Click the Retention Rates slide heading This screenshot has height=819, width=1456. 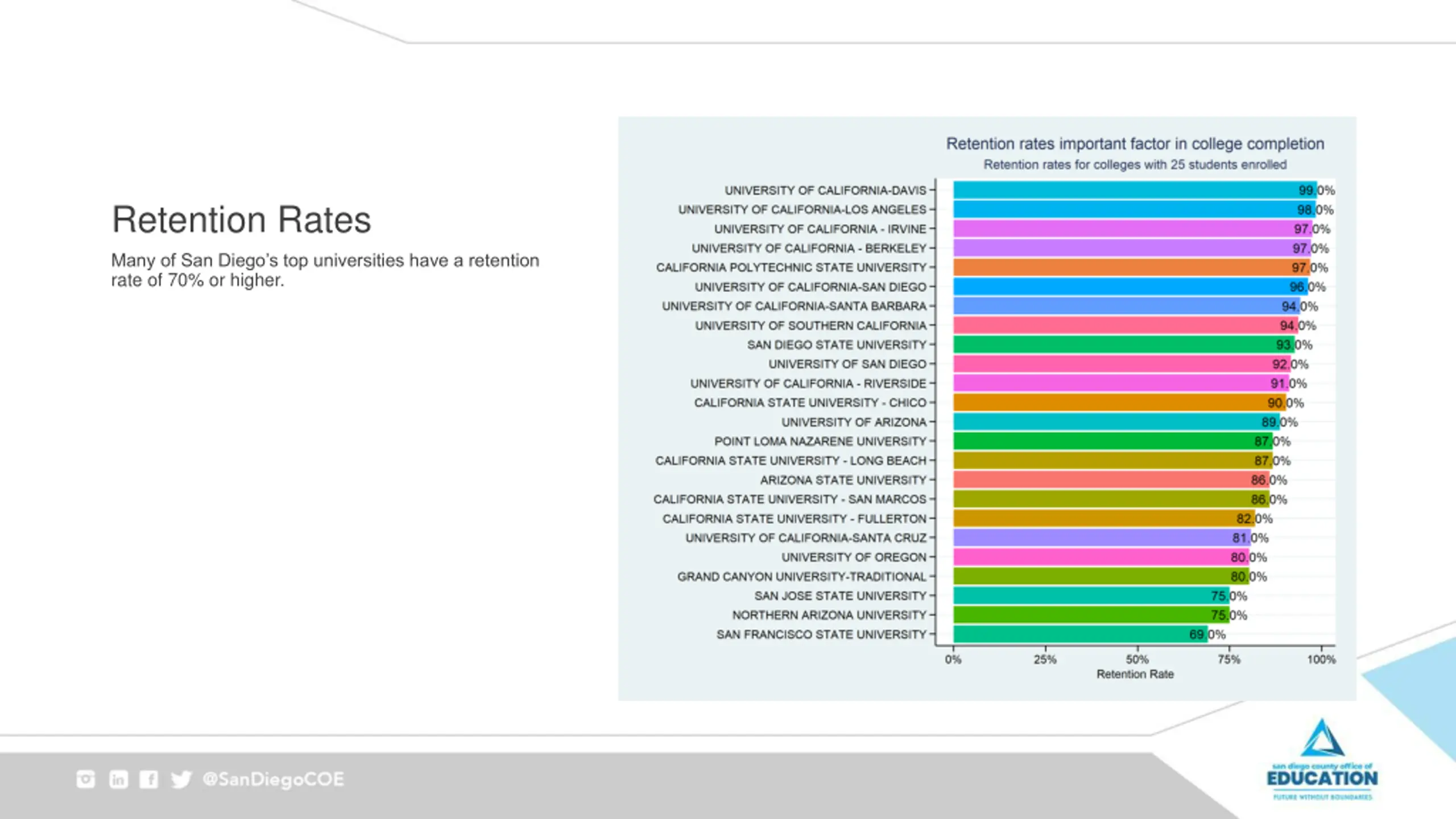pyautogui.click(x=241, y=220)
